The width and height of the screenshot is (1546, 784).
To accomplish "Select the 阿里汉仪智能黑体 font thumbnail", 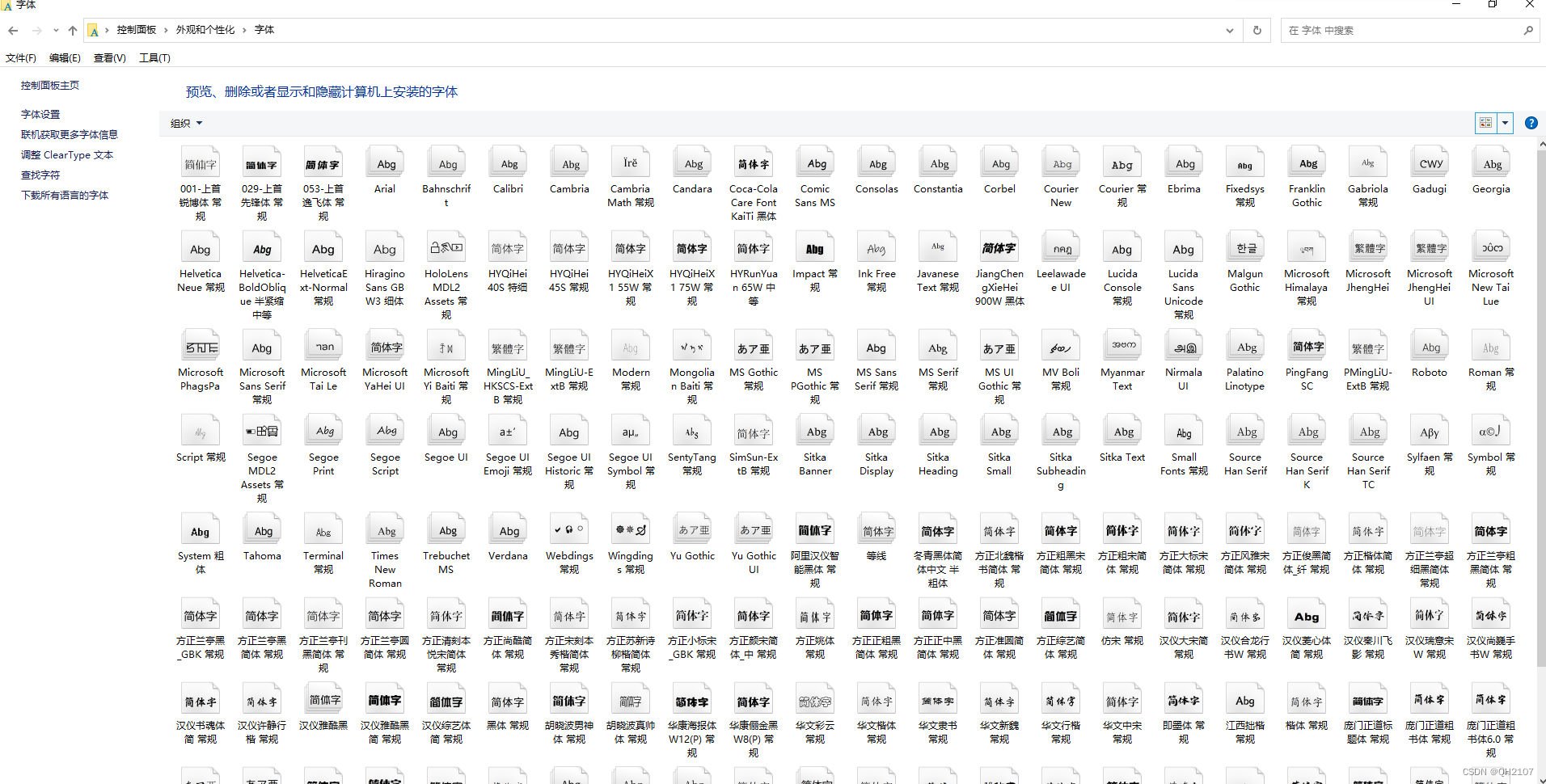I will pos(815,530).
